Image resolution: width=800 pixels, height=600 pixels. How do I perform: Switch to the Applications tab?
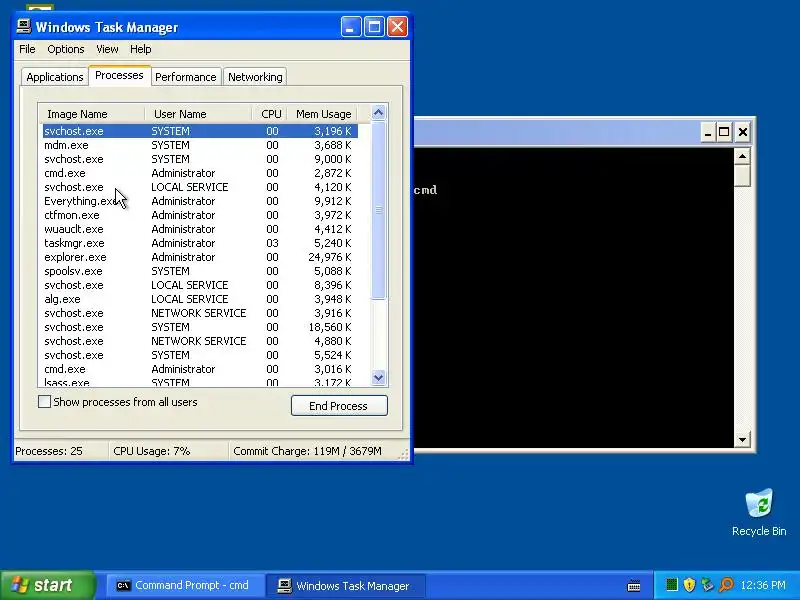tap(55, 77)
